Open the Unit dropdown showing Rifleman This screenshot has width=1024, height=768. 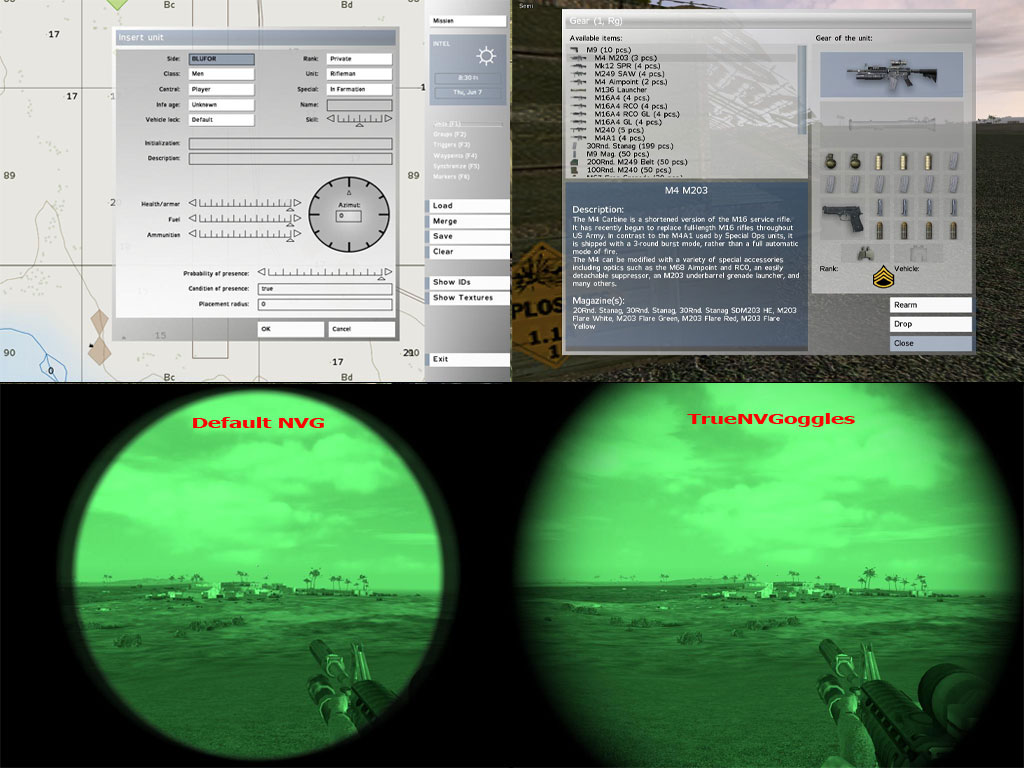[359, 74]
